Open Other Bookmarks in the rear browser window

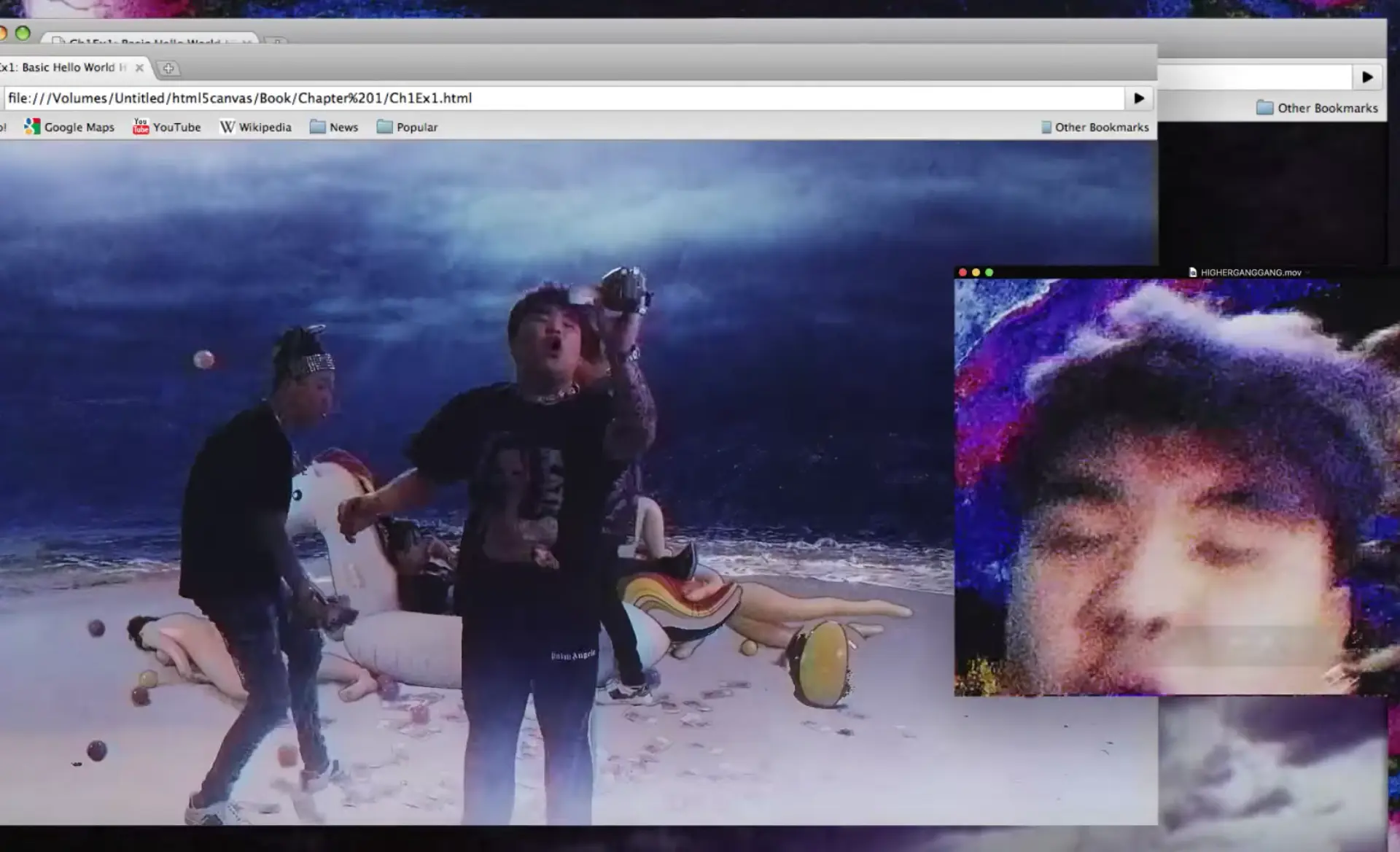1317,108
